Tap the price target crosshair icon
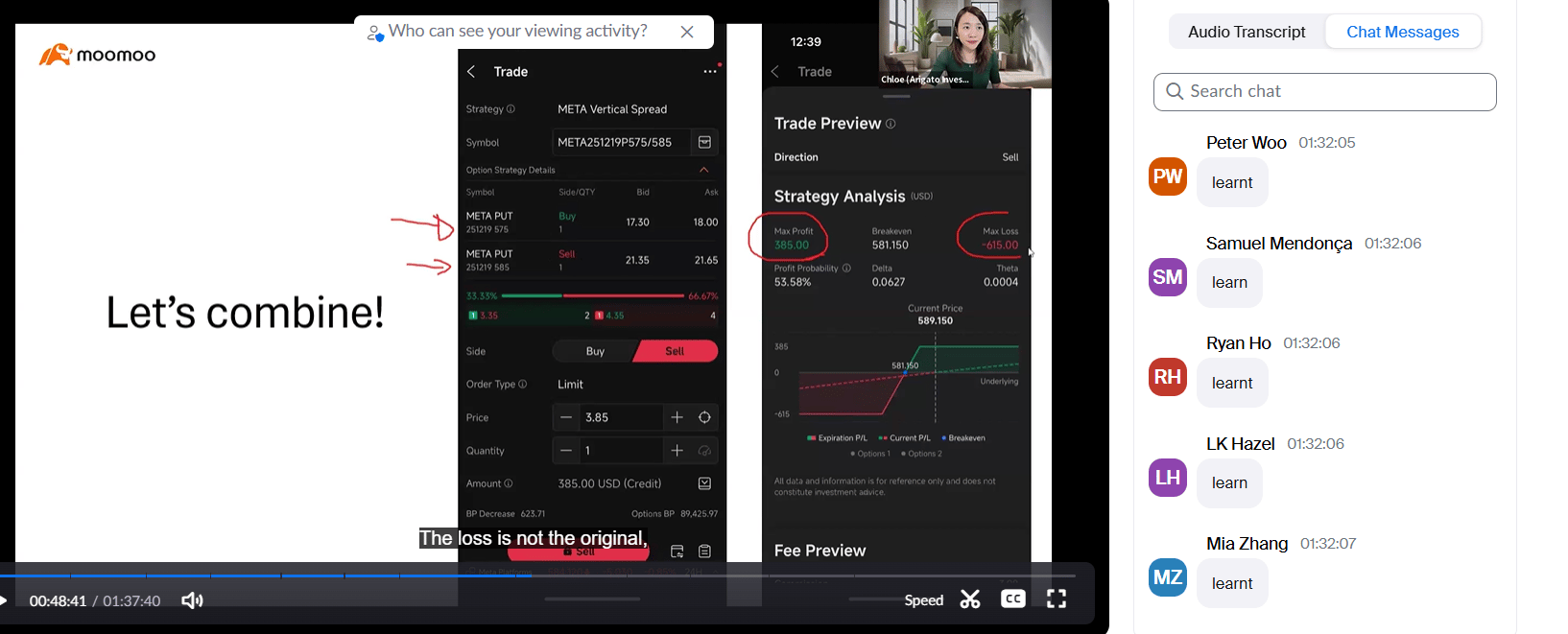The image size is (1568, 634). 704,417
